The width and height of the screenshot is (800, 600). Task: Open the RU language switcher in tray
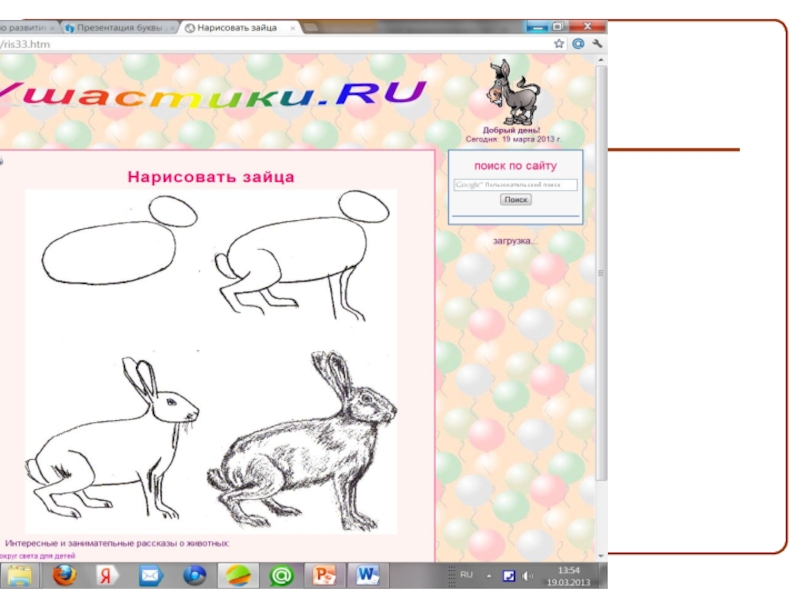click(466, 575)
